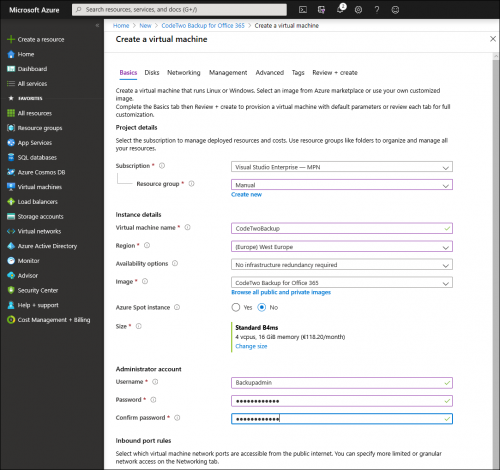This screenshot has height=470, width=500.
Task: Collapse the sidebar with the double-chevron icon
Action: 97,25
